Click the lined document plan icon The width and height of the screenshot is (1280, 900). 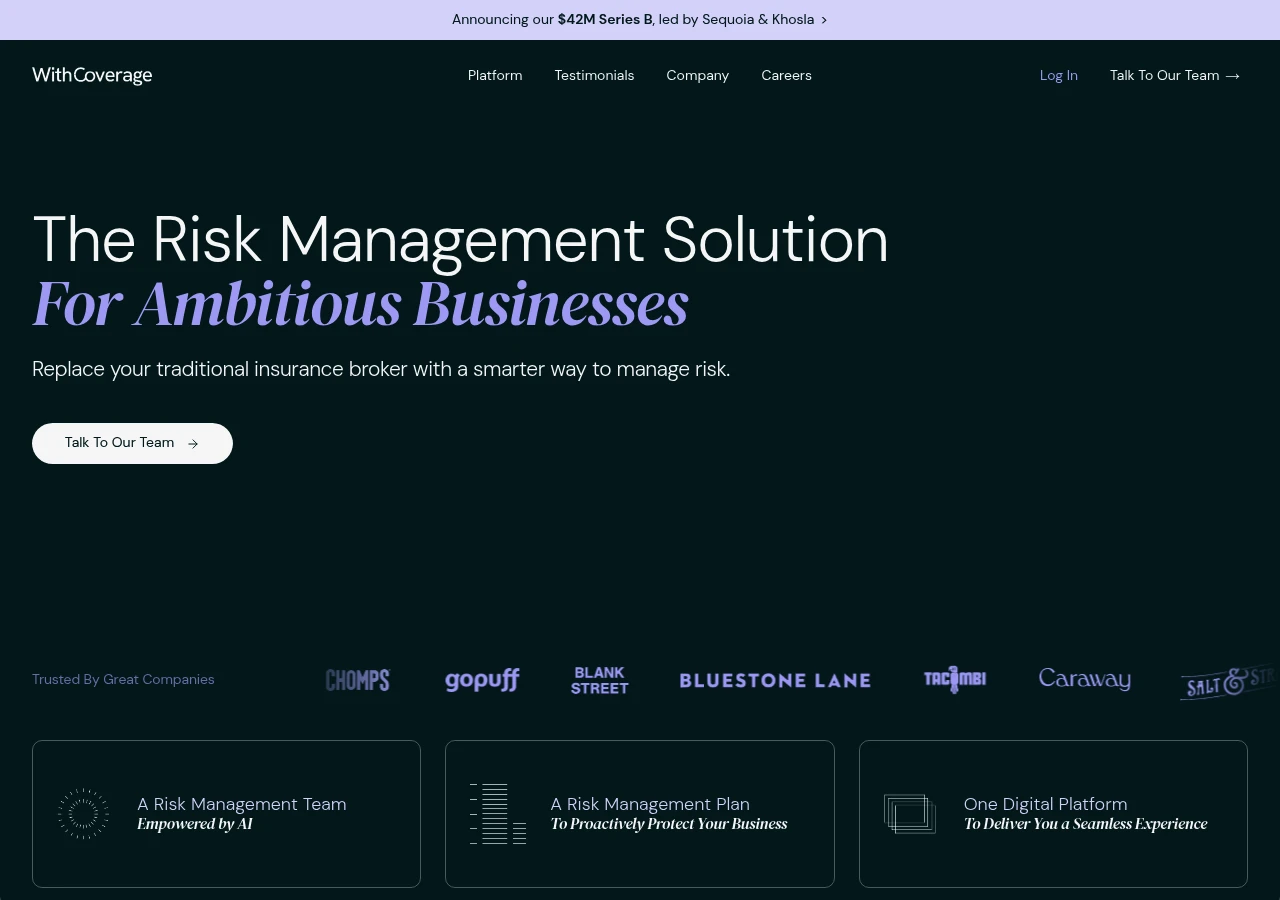(498, 814)
